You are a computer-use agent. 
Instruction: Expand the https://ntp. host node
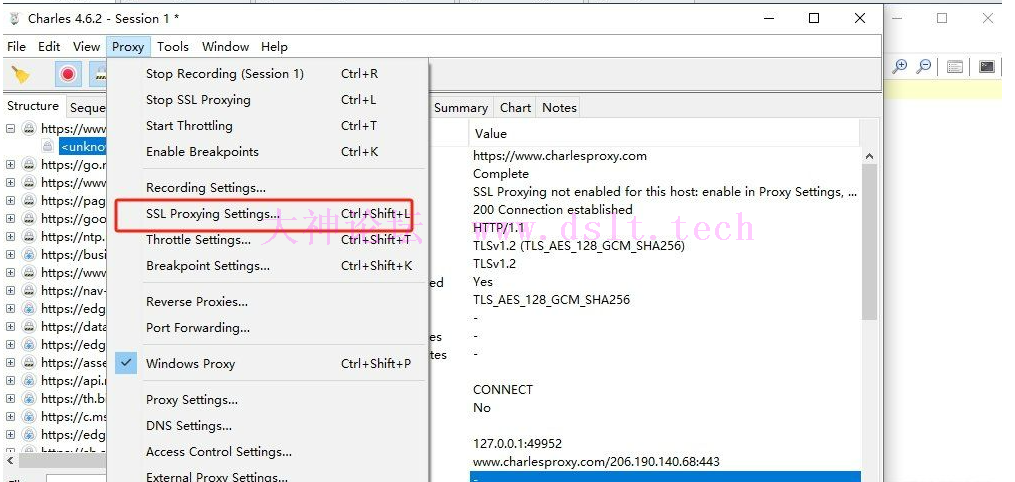[11, 237]
